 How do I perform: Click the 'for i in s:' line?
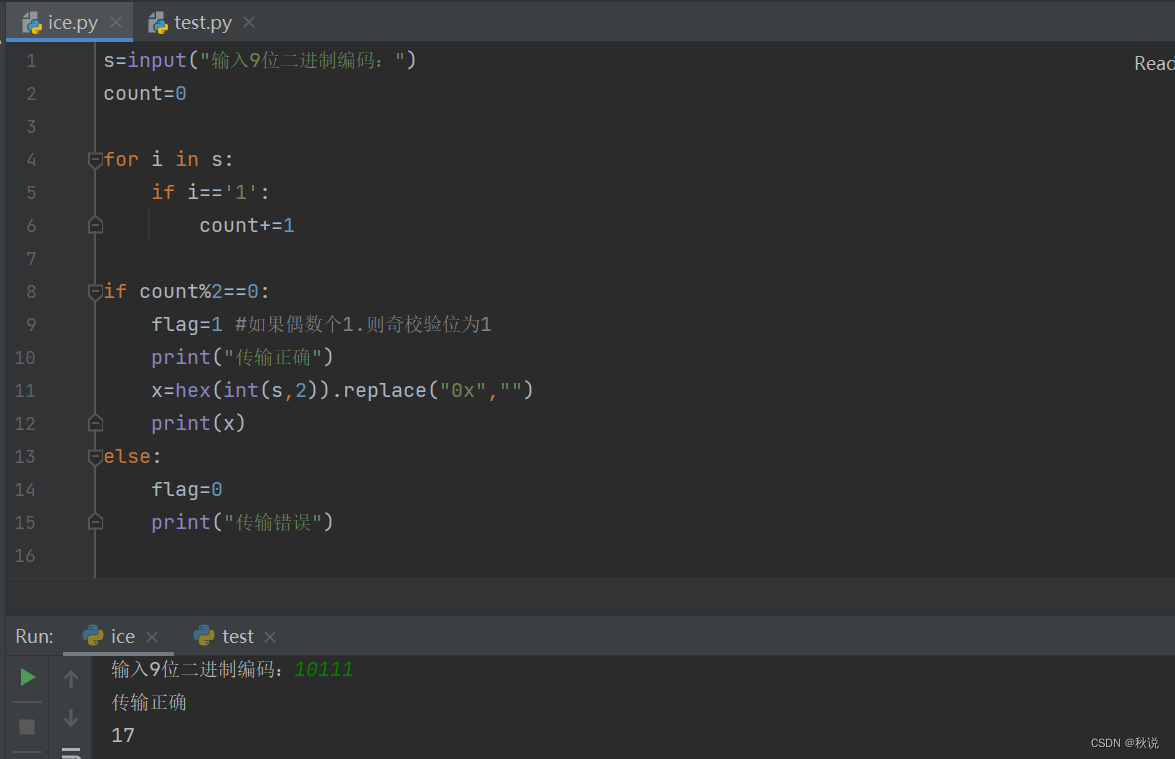point(168,159)
